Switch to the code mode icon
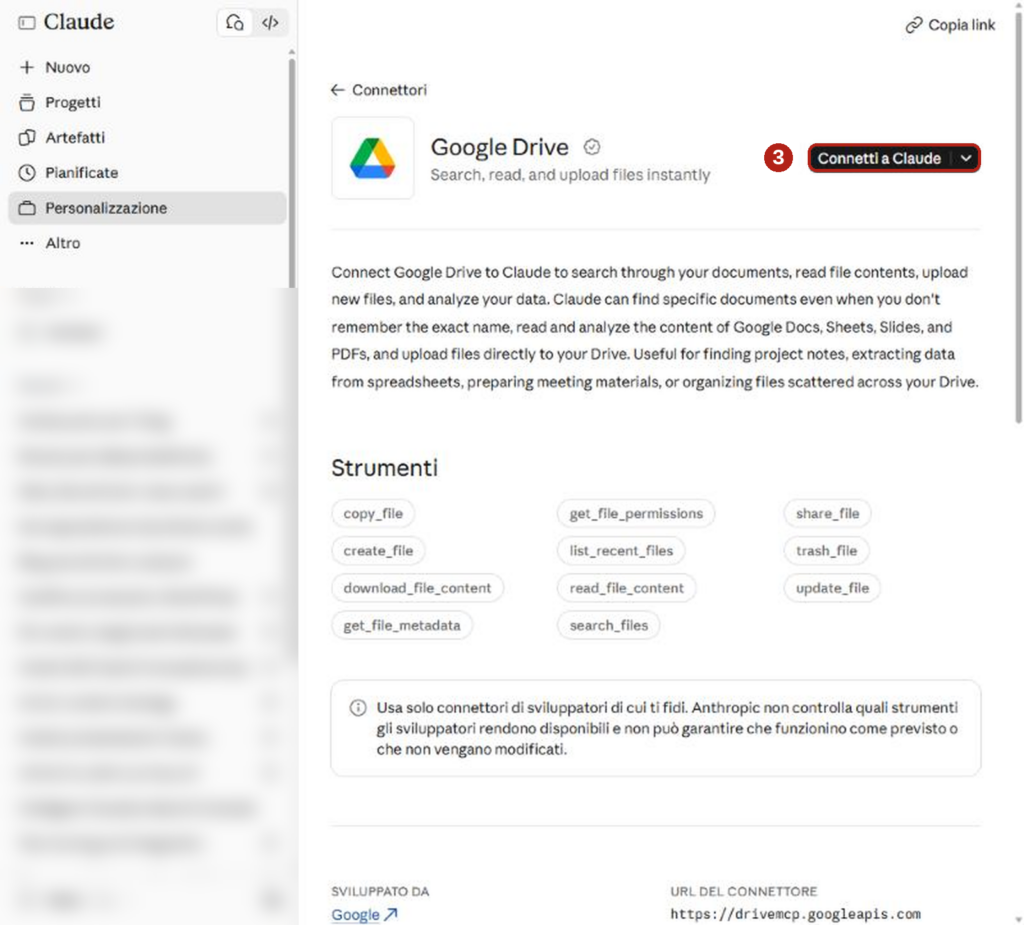 tap(270, 23)
